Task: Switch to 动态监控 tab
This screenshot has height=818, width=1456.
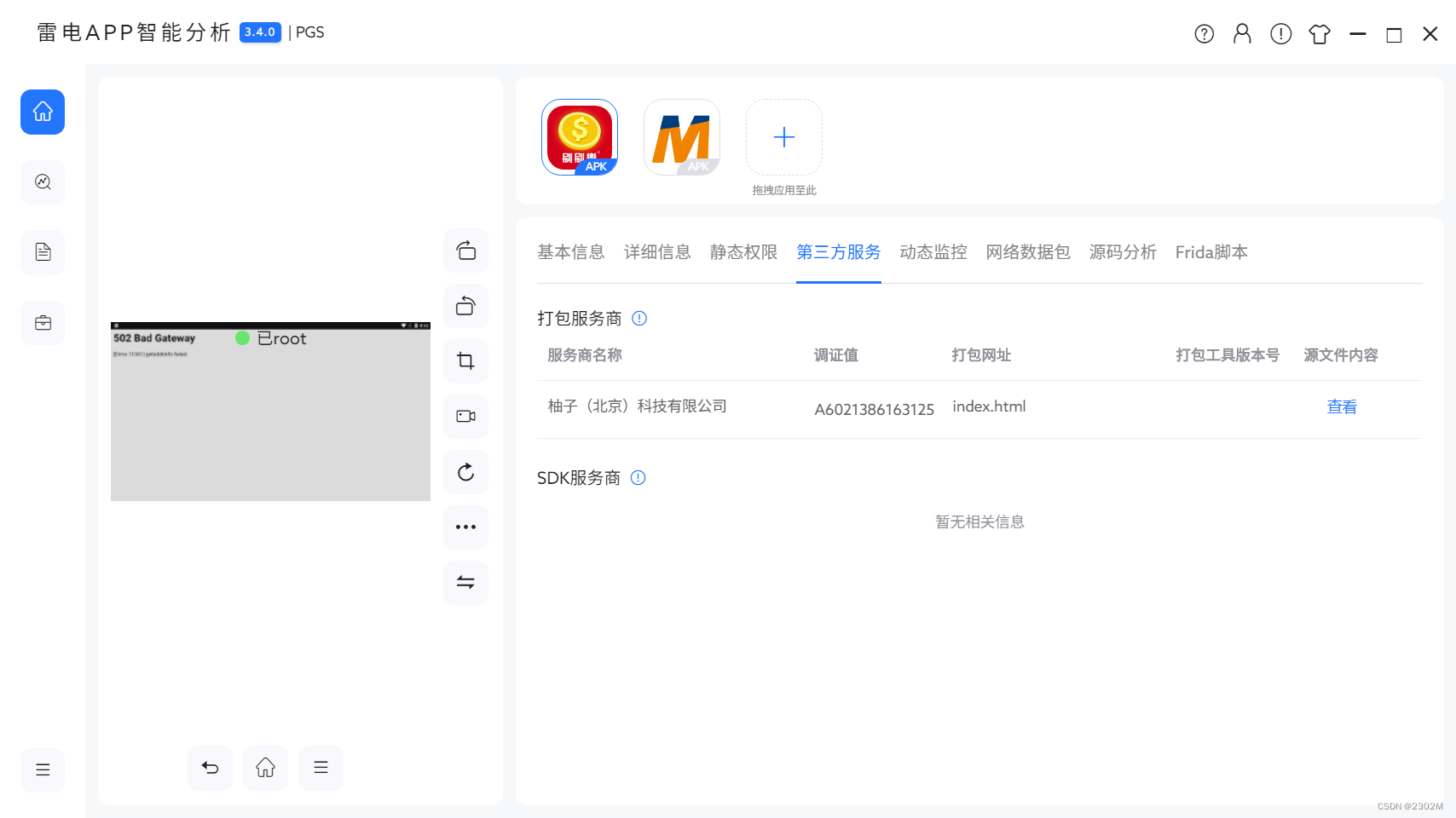Action: (933, 252)
